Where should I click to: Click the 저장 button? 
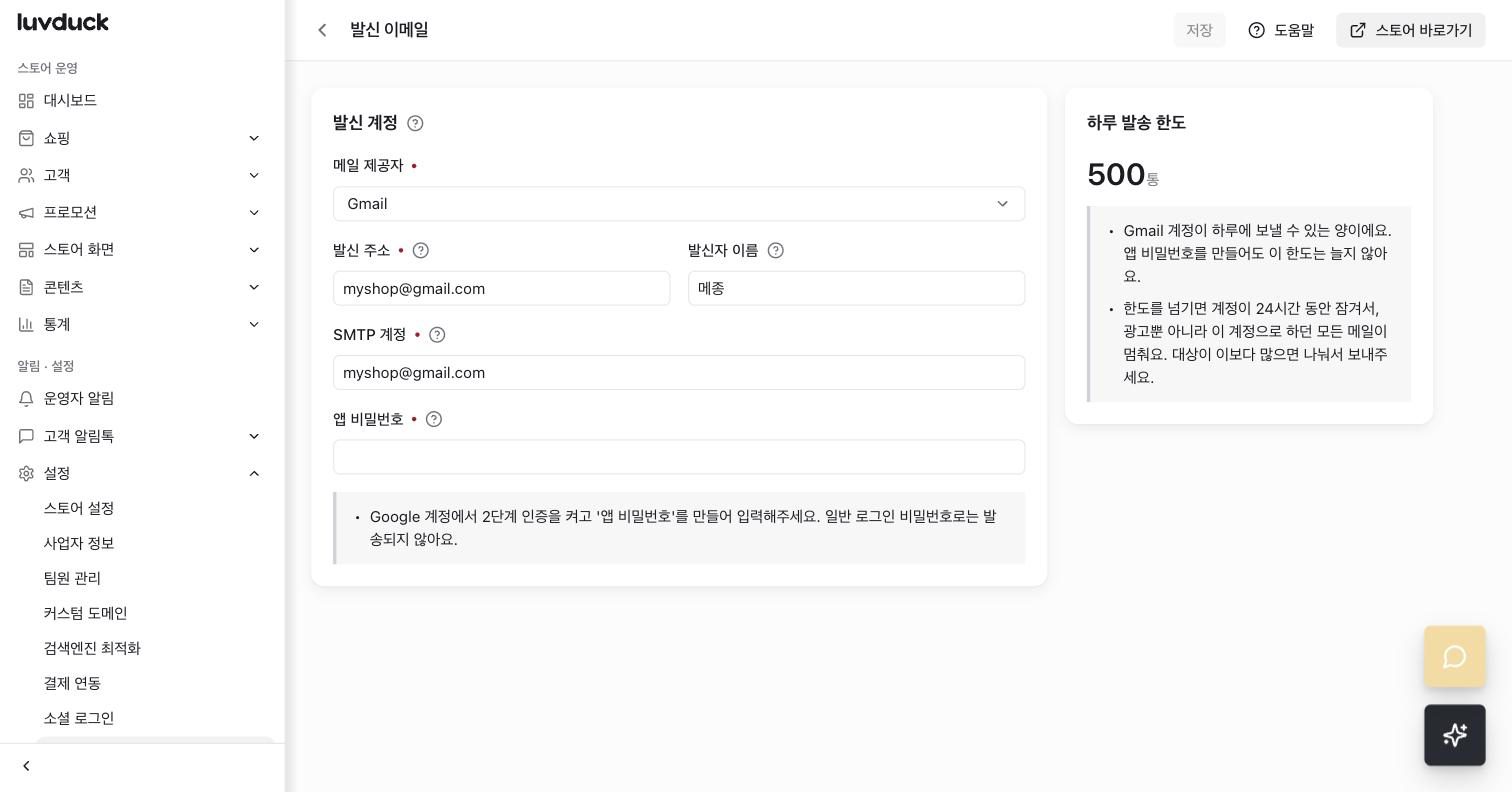tap(1199, 30)
